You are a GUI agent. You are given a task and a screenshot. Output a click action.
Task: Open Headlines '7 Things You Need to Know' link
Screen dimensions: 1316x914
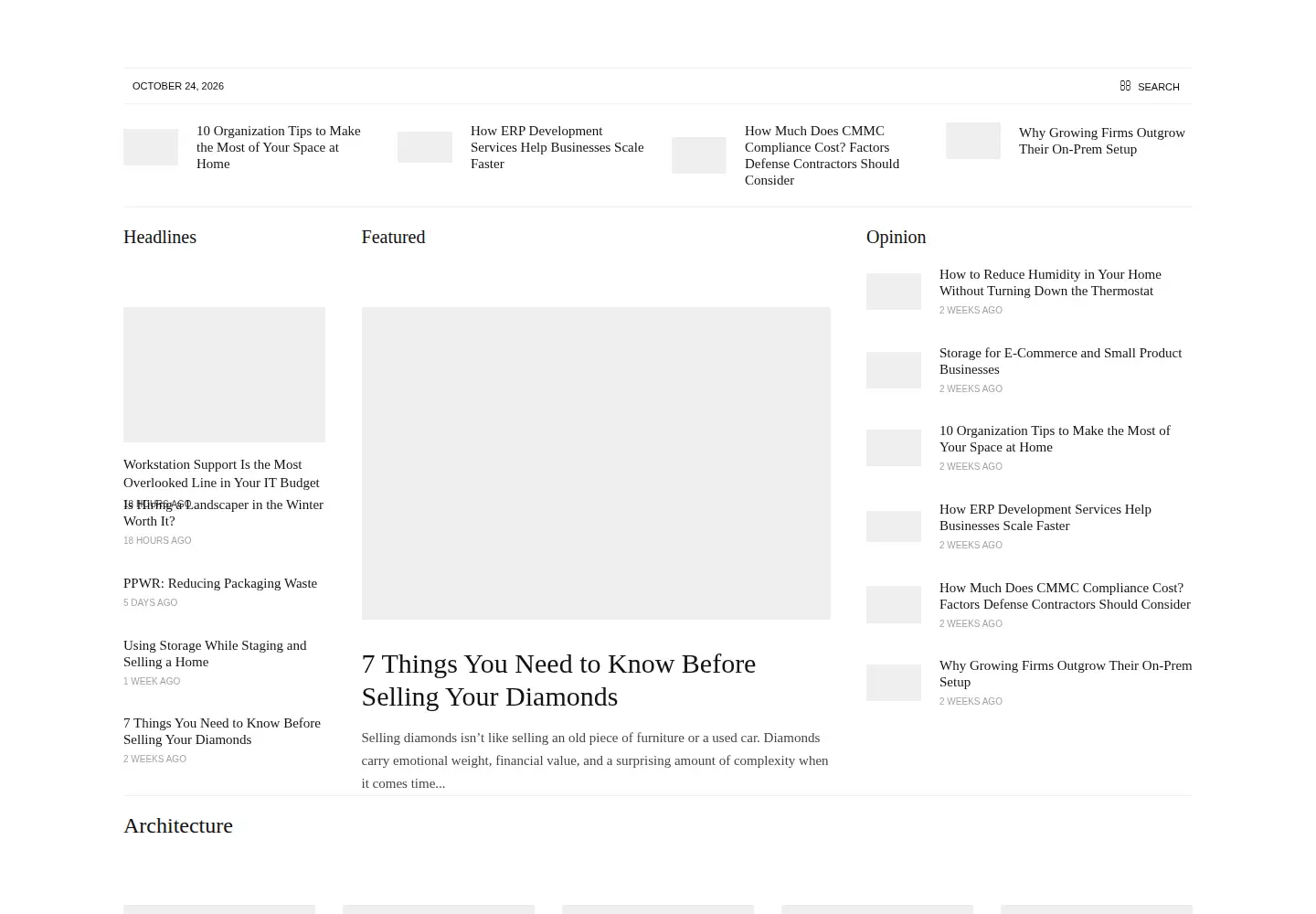[222, 731]
